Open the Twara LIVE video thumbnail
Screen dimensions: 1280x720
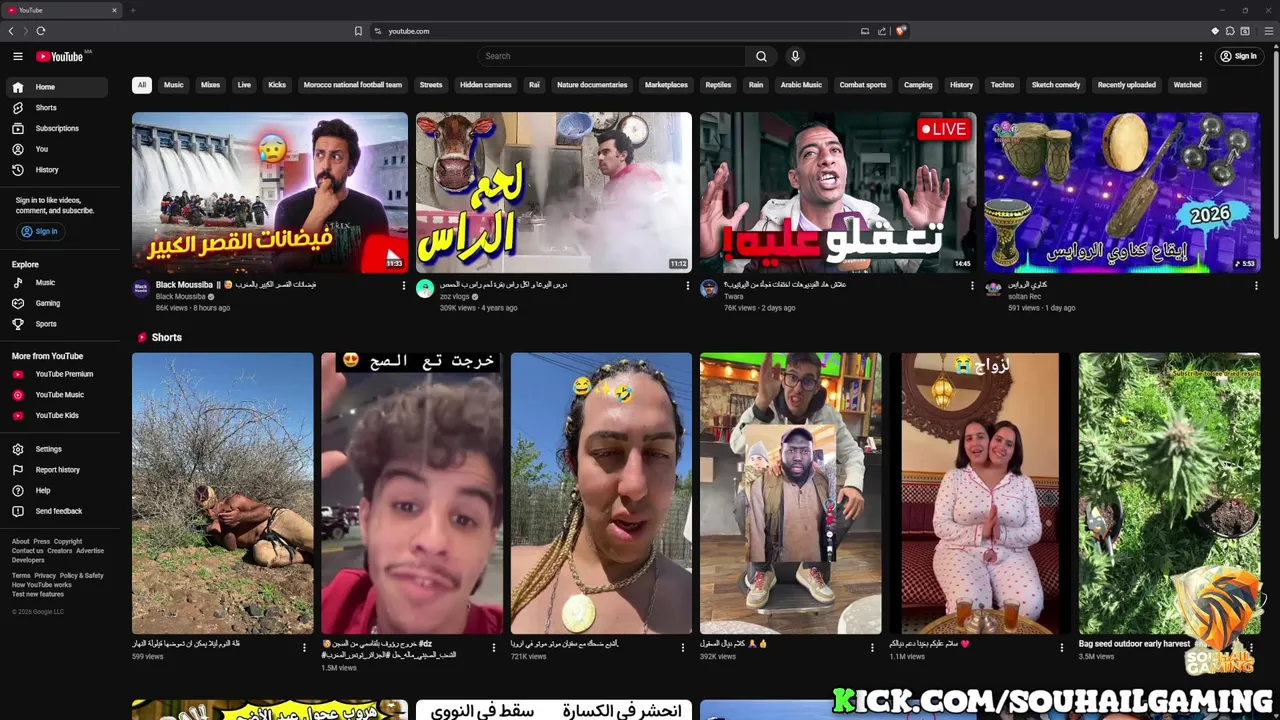(x=838, y=192)
